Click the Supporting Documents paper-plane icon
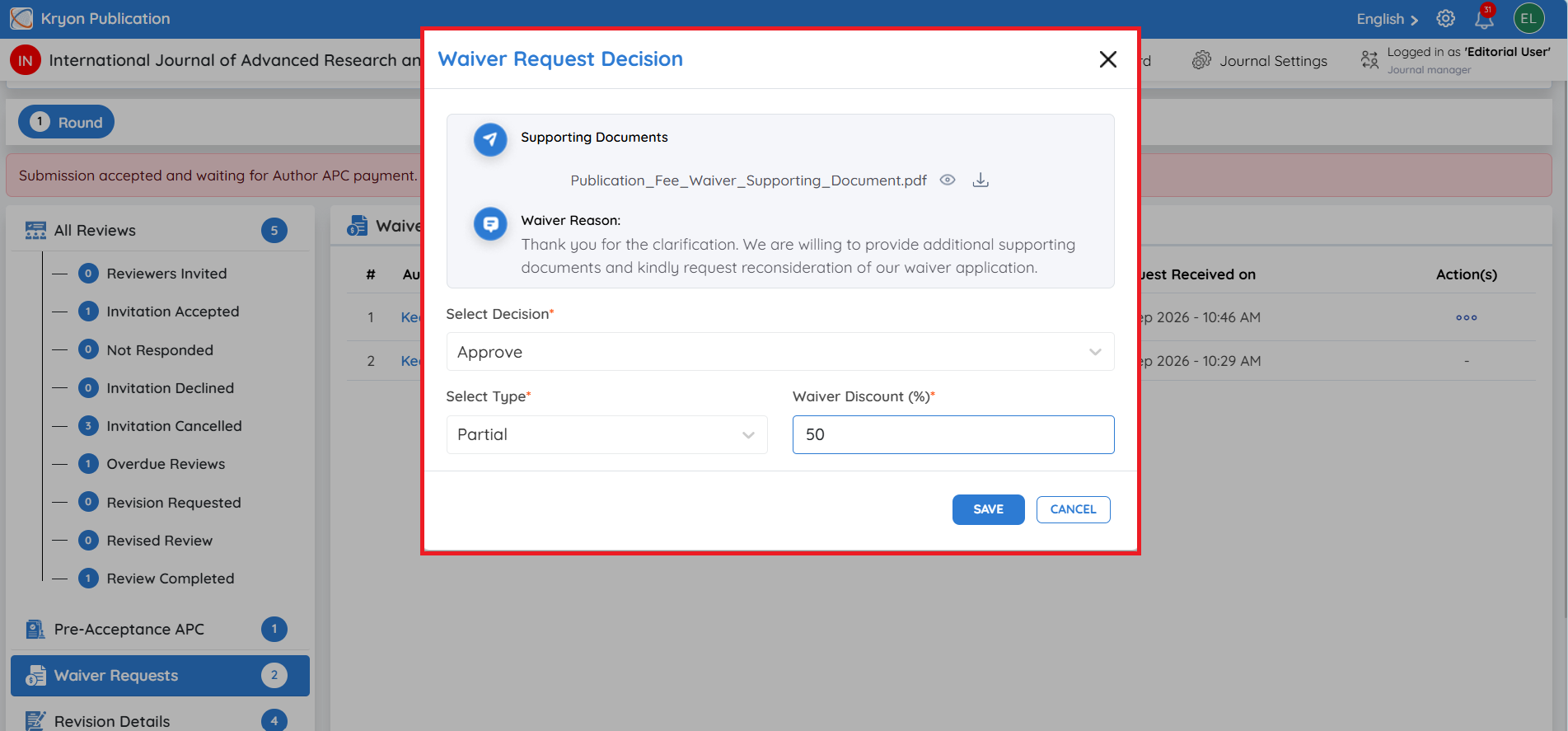The width and height of the screenshot is (1568, 731). [x=490, y=139]
